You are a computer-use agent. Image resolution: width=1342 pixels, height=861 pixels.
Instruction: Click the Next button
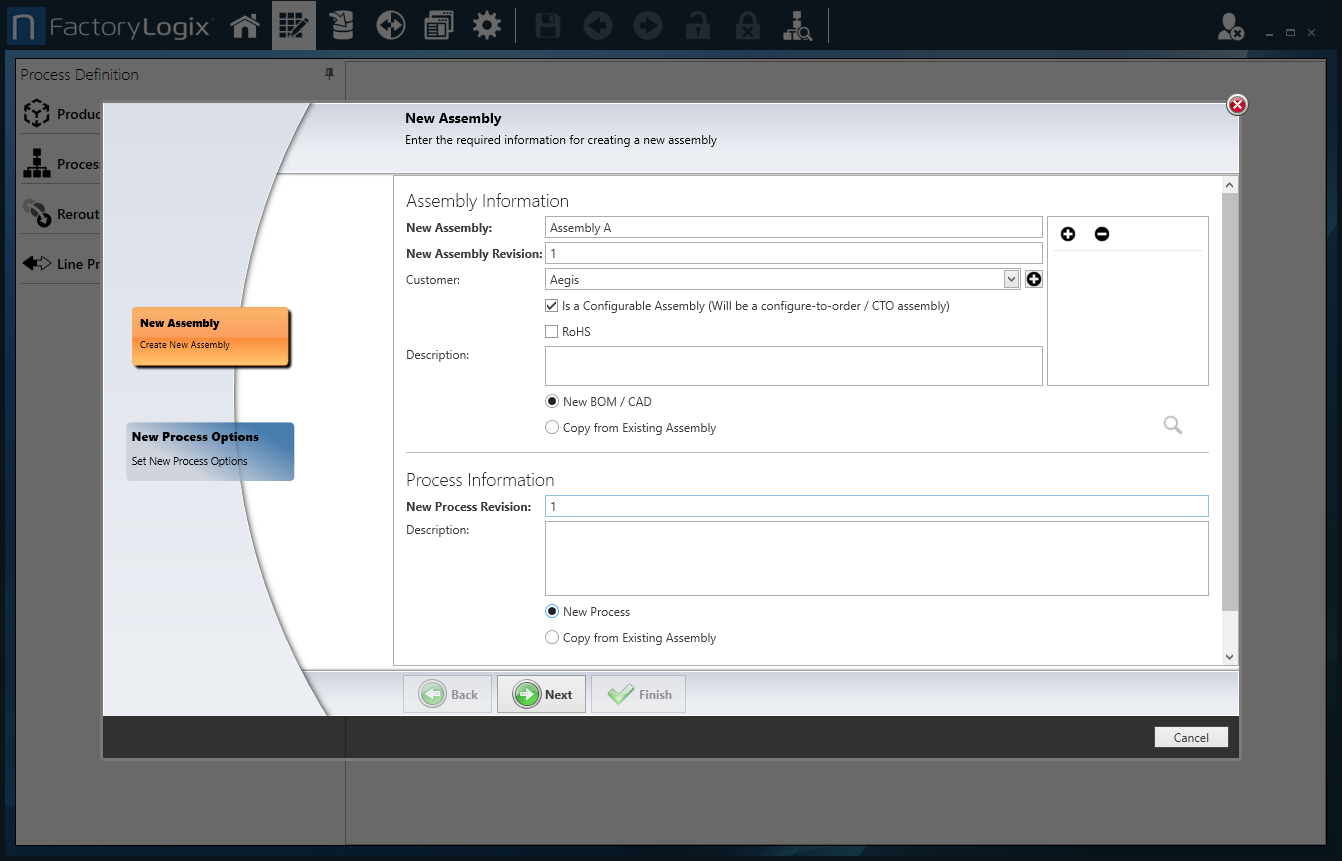(541, 693)
